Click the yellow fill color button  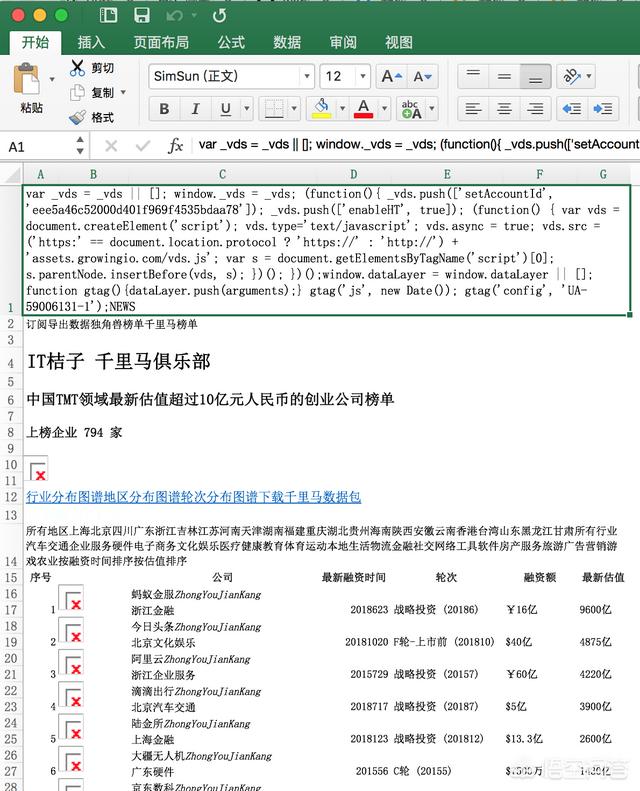pos(322,108)
